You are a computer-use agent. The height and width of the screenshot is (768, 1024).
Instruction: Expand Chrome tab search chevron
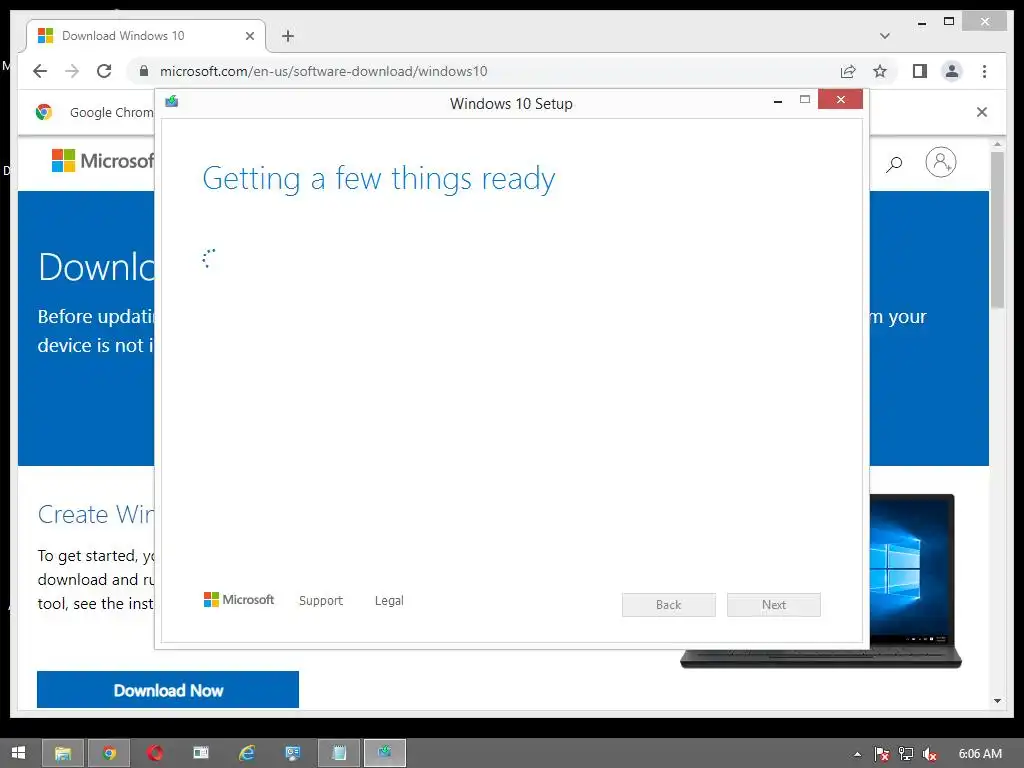pos(885,36)
